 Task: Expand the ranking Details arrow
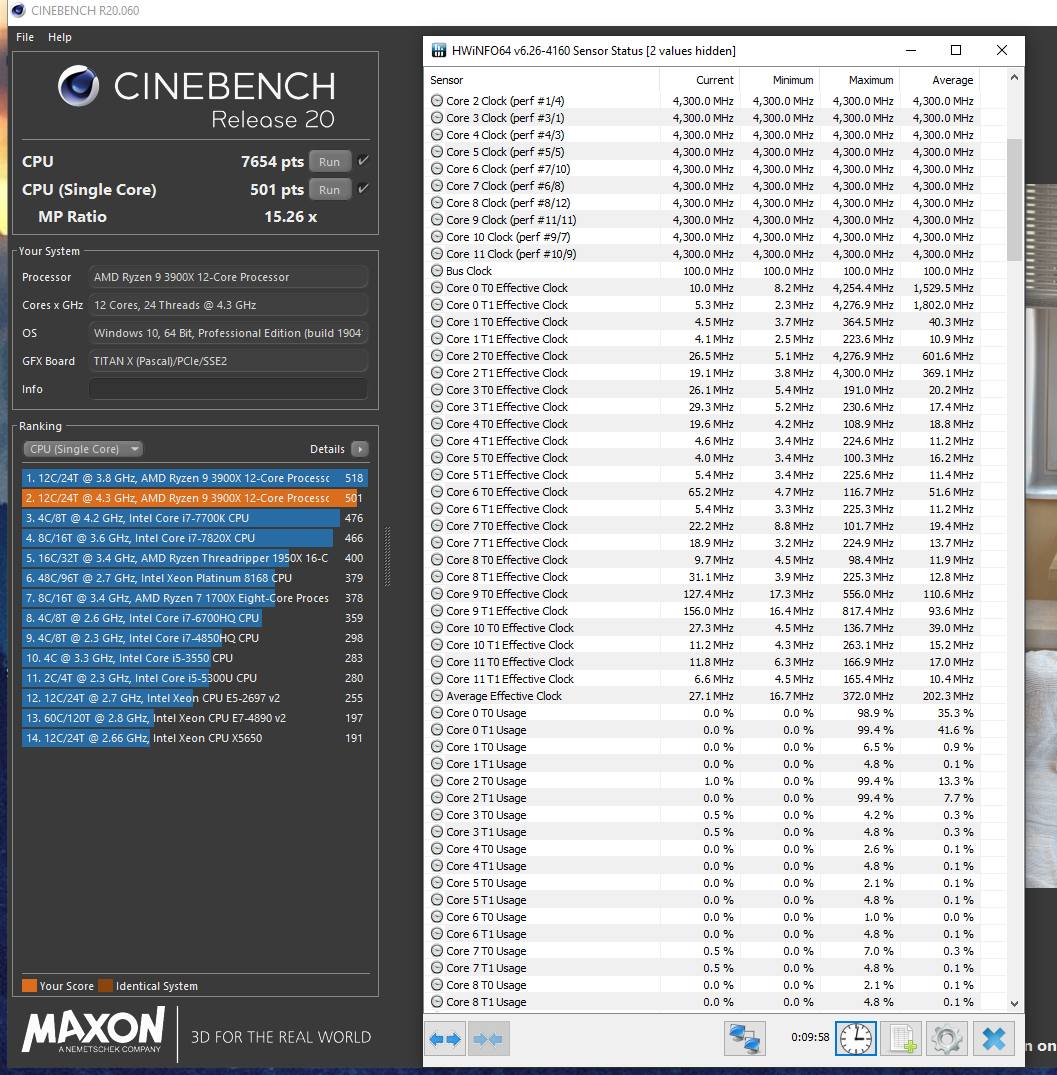(360, 449)
